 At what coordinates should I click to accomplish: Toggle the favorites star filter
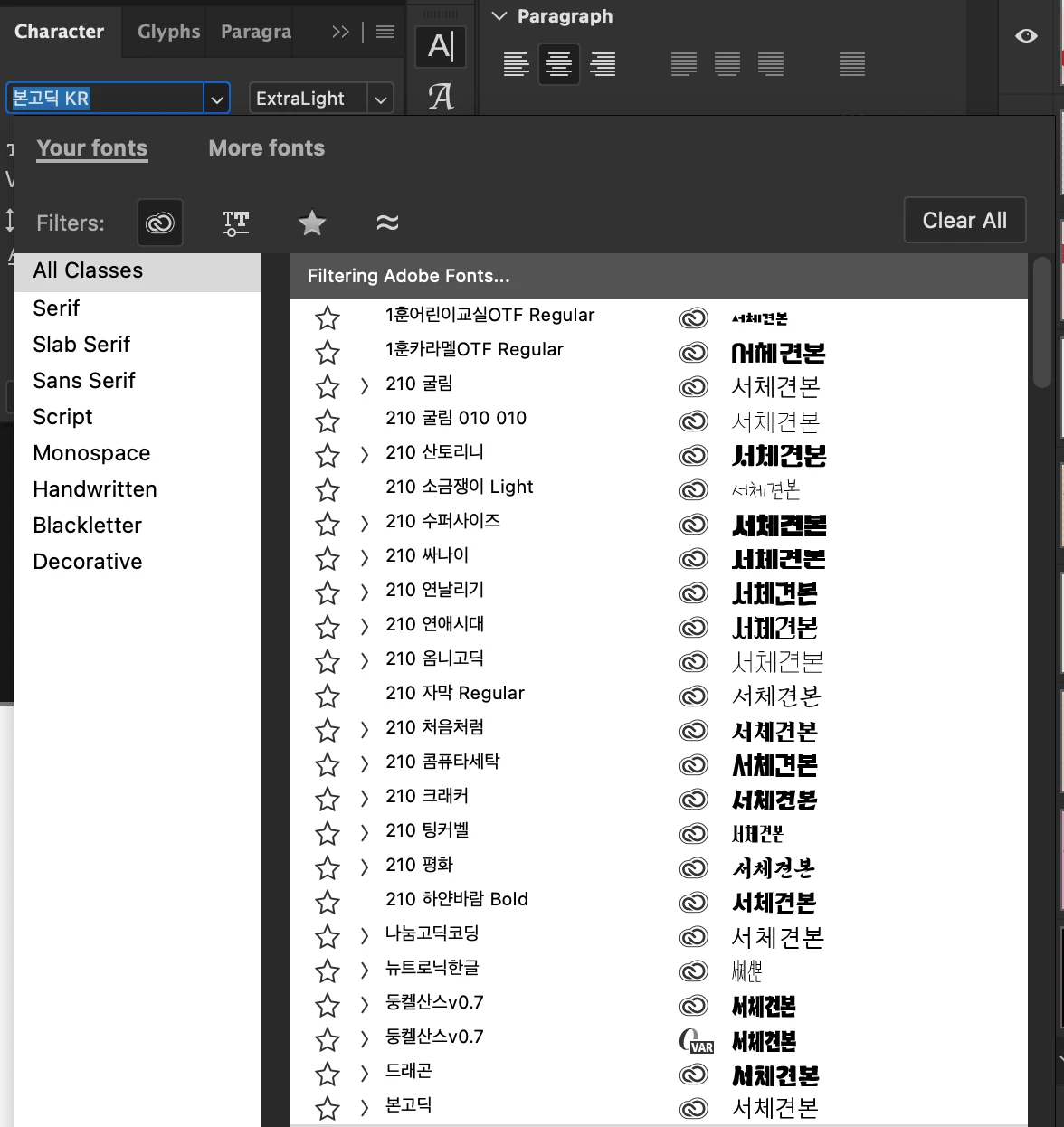[312, 223]
